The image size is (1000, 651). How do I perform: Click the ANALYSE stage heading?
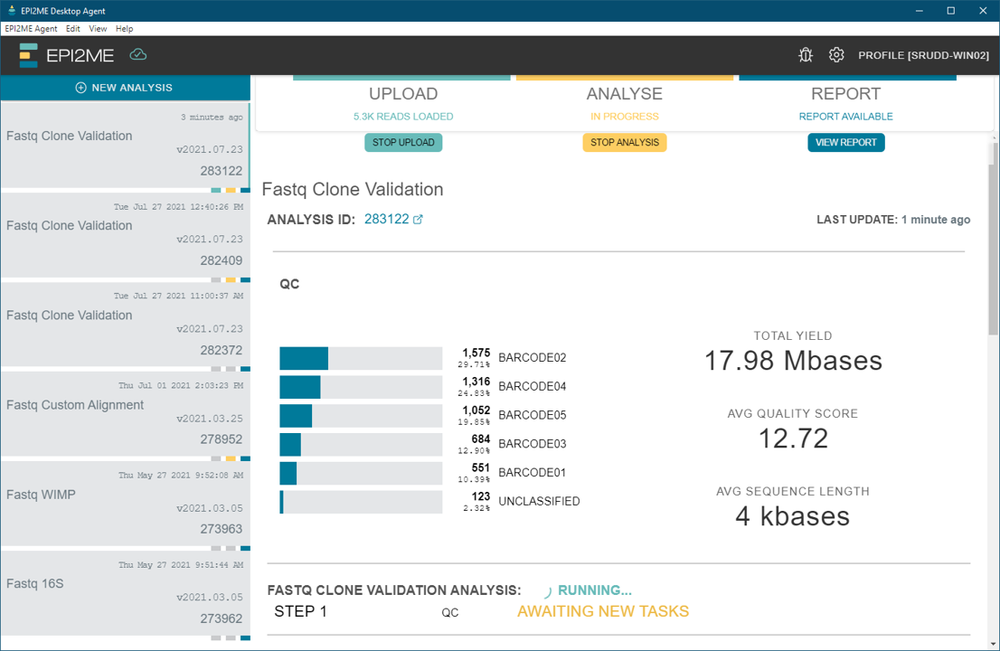pyautogui.click(x=624, y=94)
